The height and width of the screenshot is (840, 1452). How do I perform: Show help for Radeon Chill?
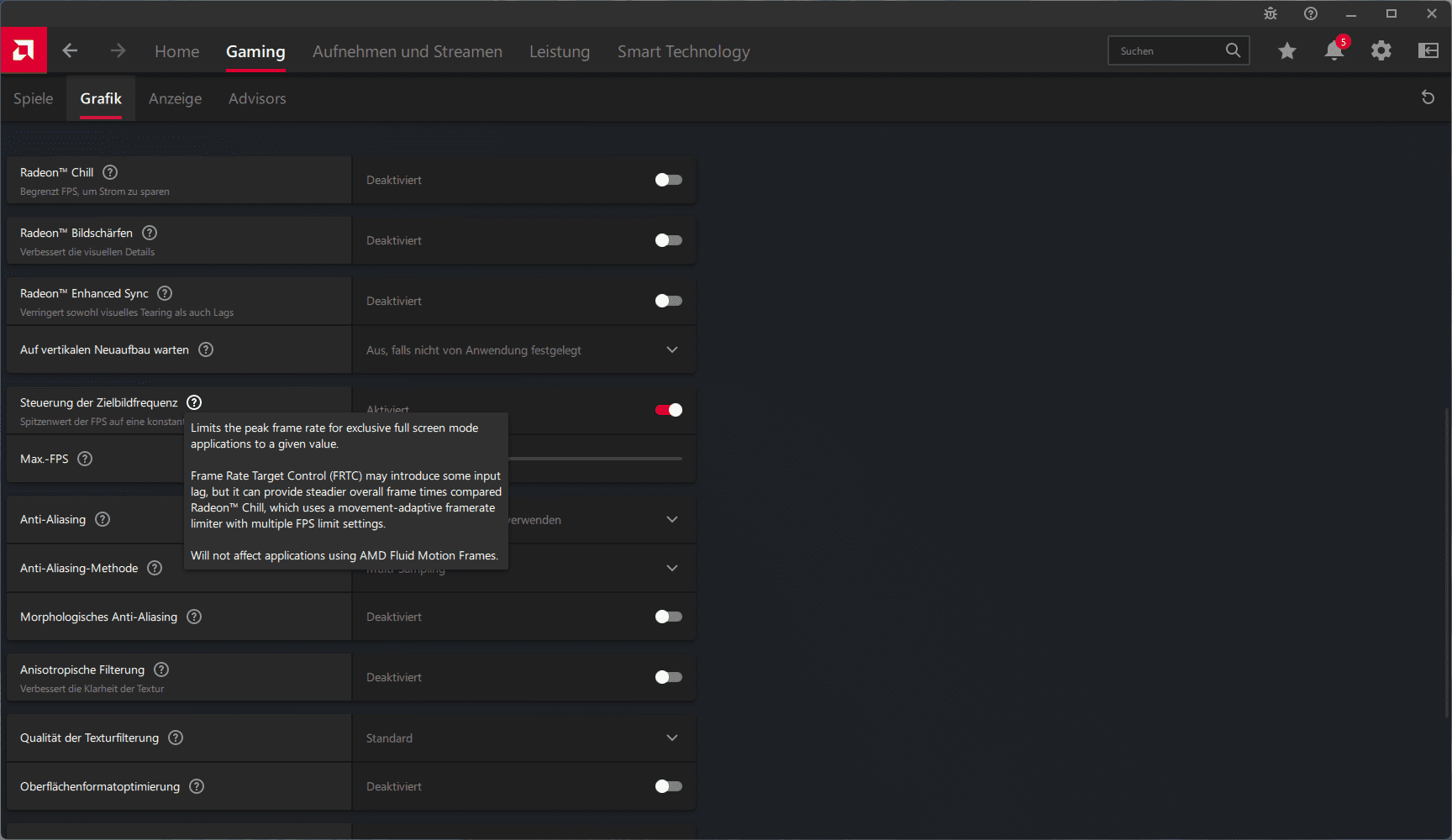tap(110, 172)
